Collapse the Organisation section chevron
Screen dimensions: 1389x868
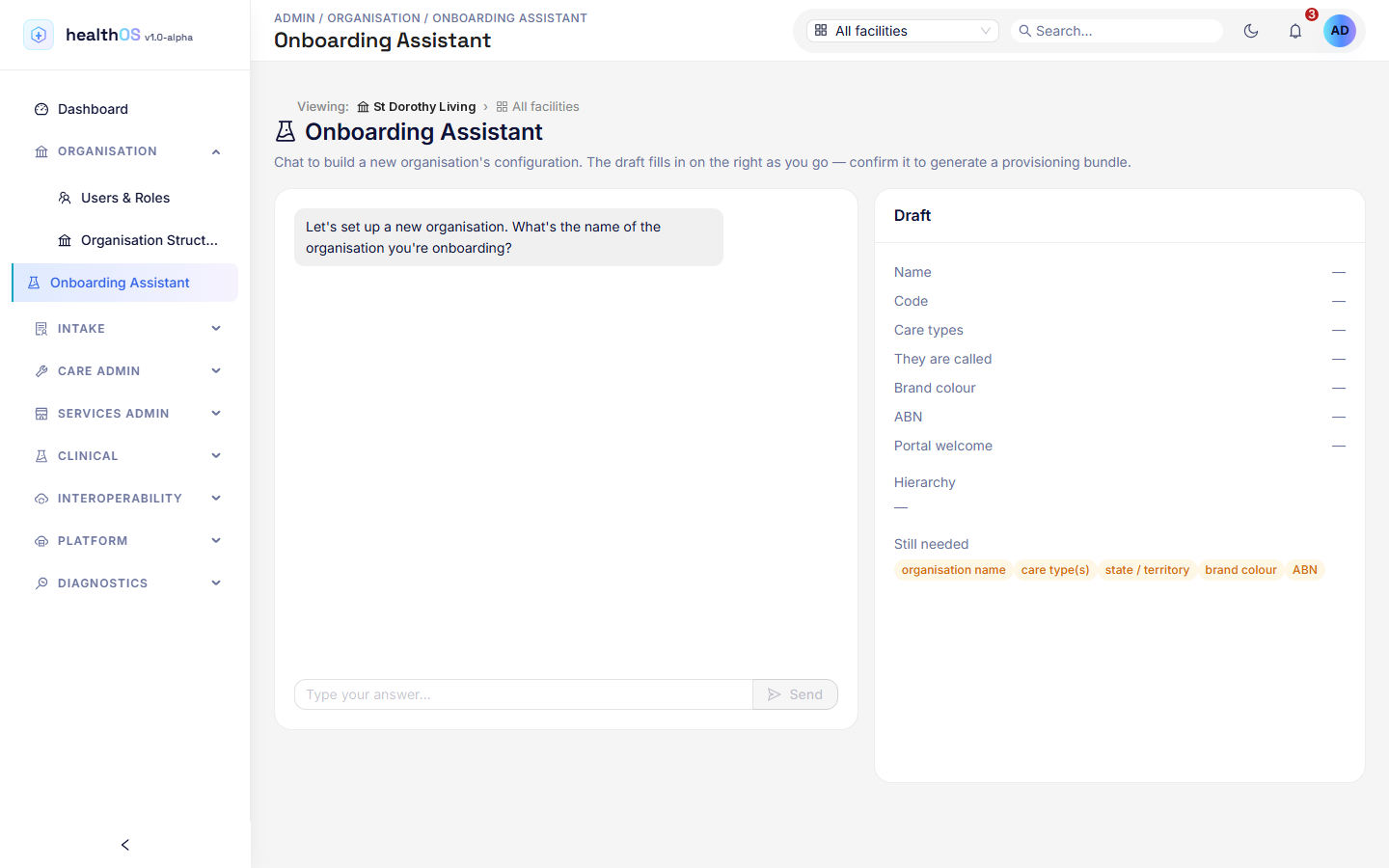[216, 151]
